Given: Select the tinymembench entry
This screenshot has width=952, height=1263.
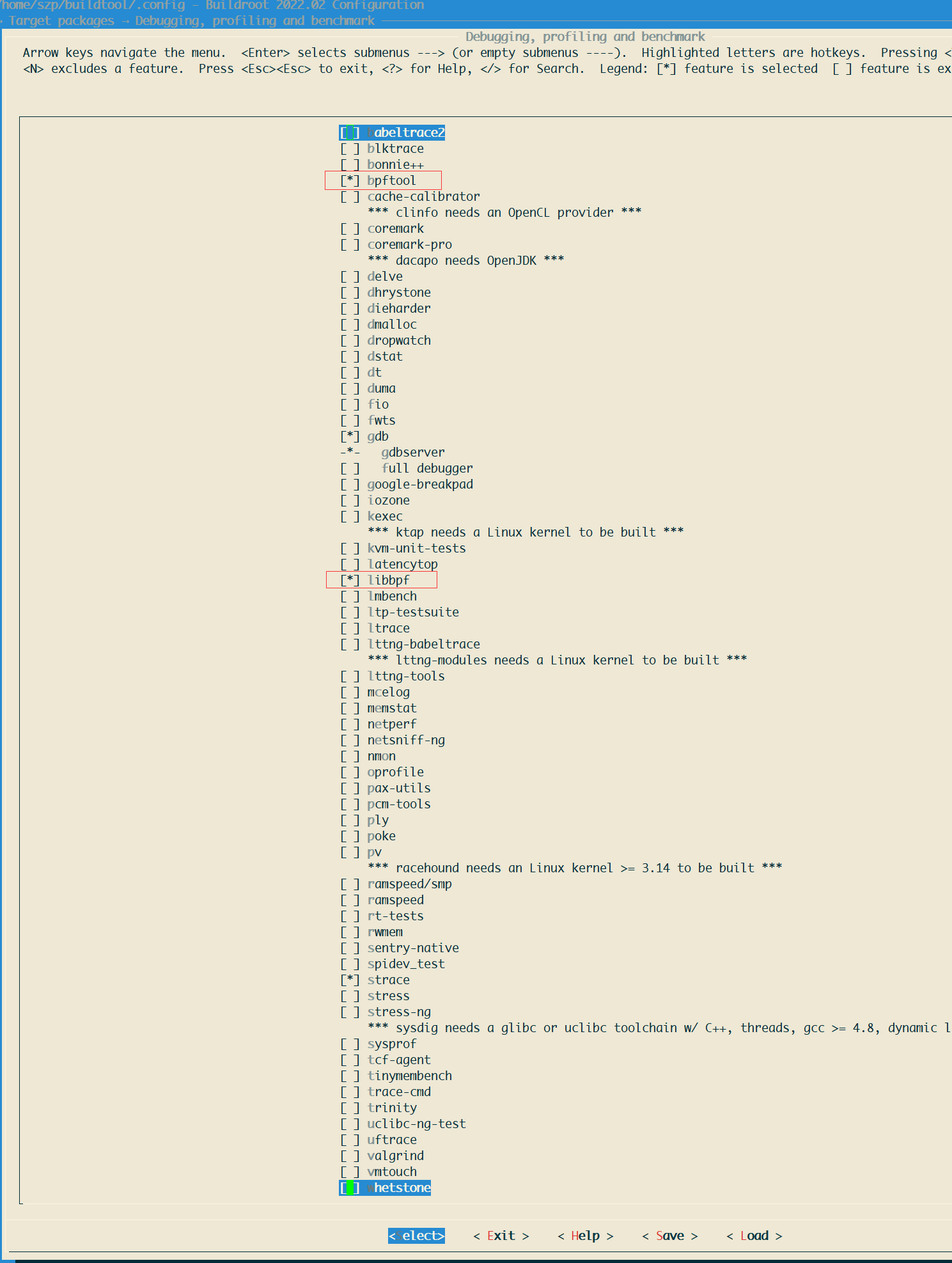Looking at the screenshot, I should 396,1076.
